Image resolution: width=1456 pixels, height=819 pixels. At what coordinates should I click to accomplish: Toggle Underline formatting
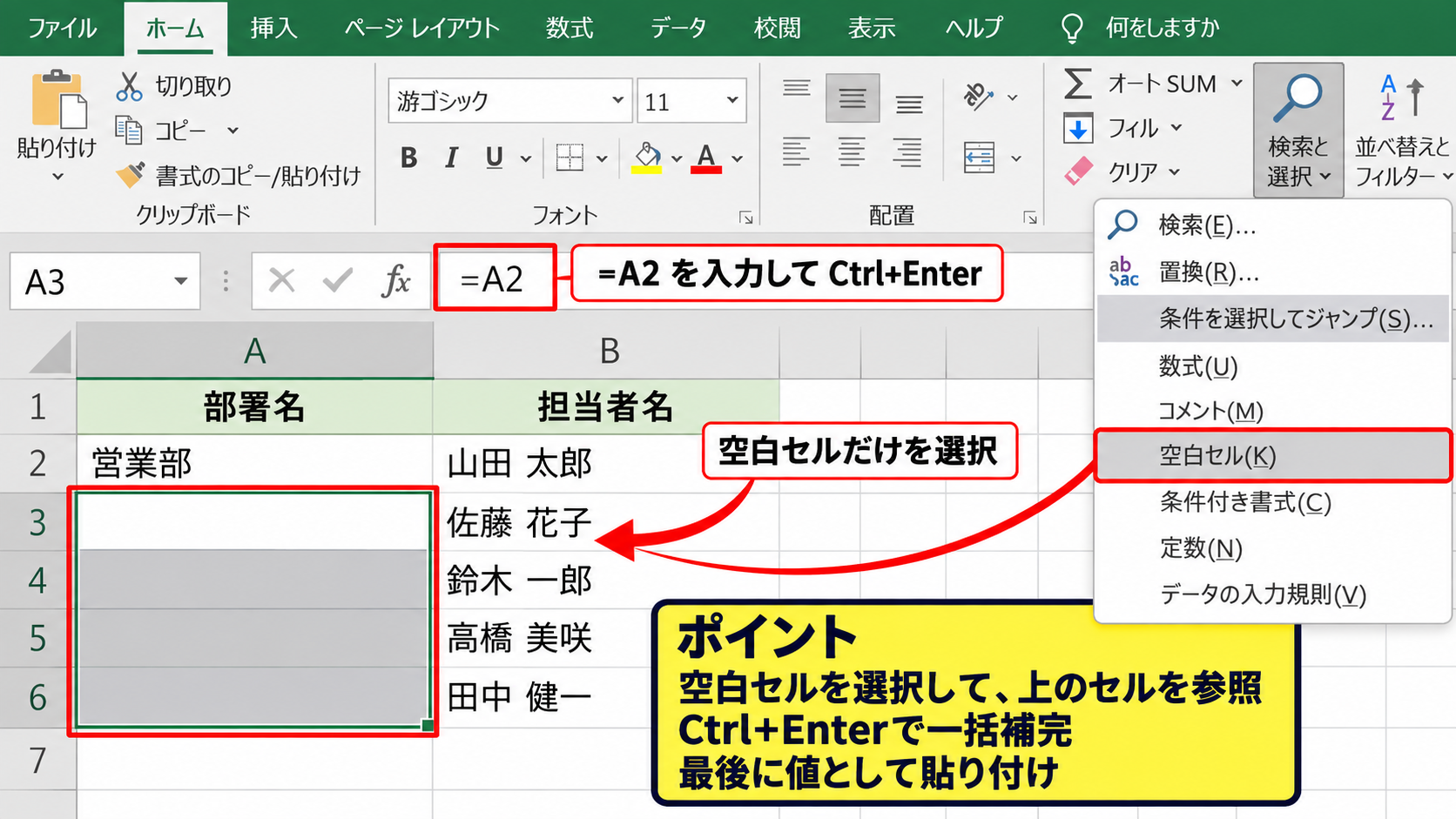(x=494, y=158)
